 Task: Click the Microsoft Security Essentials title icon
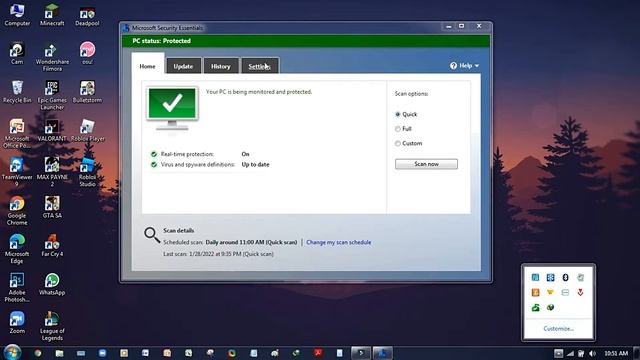pyautogui.click(x=126, y=28)
